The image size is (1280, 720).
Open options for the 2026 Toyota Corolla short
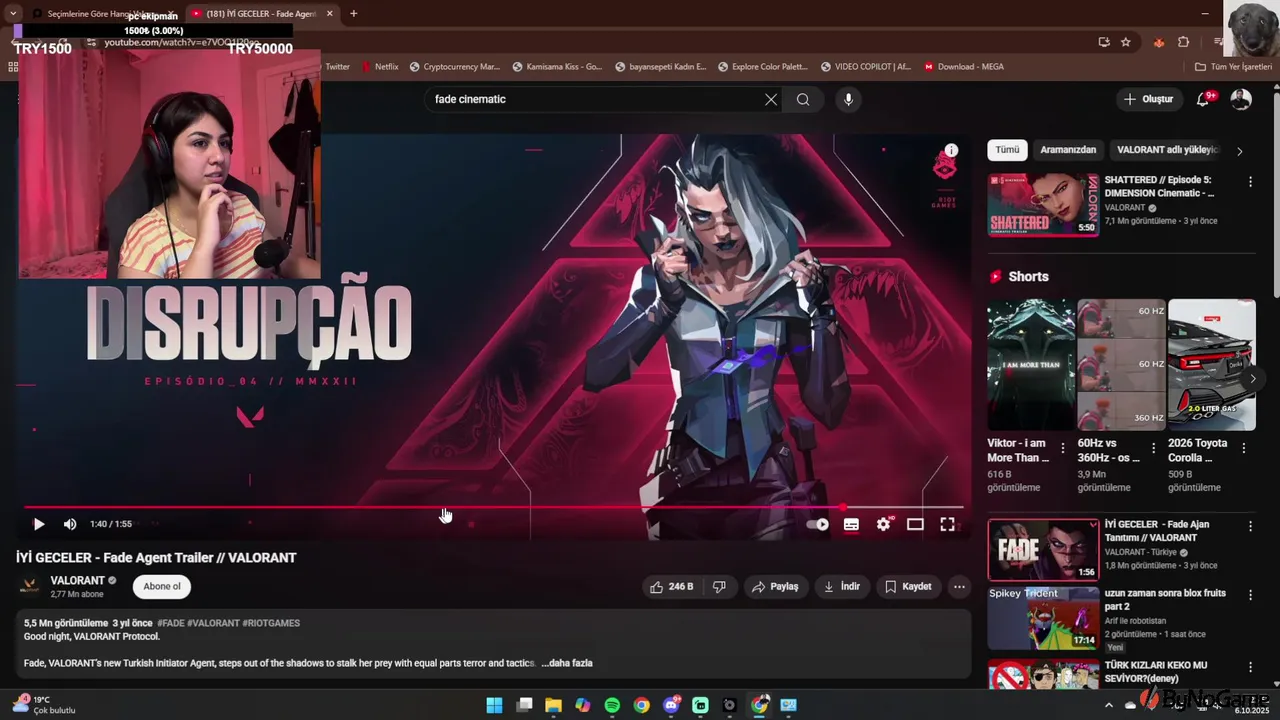pos(1243,449)
